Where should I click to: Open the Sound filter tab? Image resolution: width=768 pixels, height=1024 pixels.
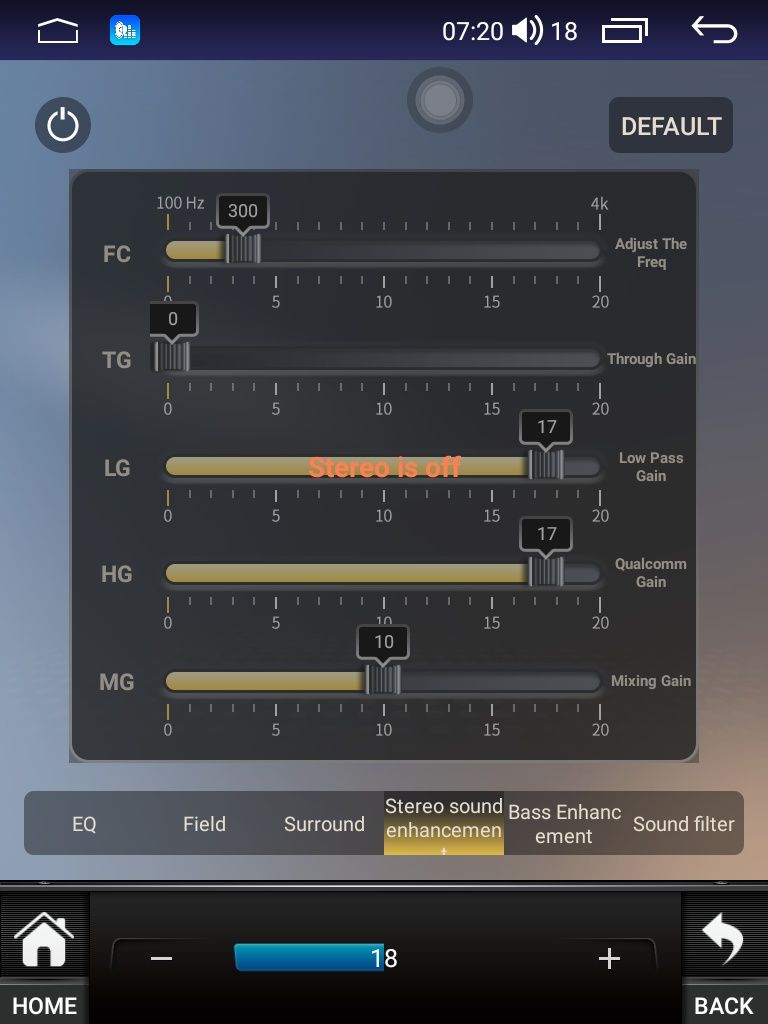coord(683,824)
